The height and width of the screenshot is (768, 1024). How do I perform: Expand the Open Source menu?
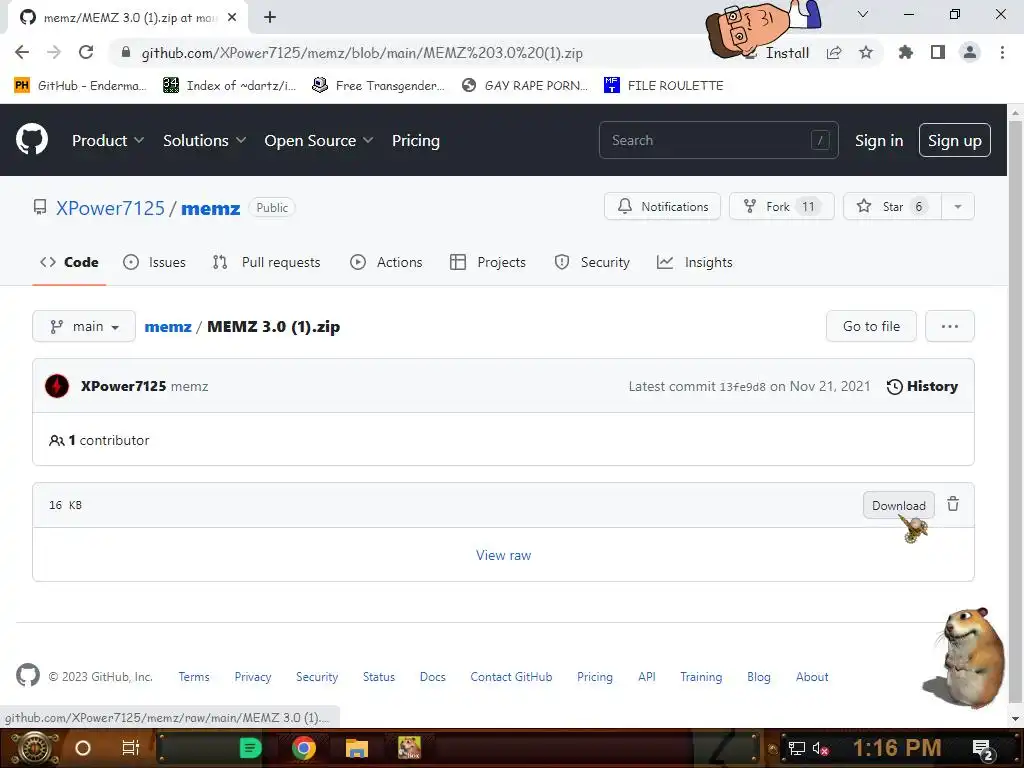point(319,140)
